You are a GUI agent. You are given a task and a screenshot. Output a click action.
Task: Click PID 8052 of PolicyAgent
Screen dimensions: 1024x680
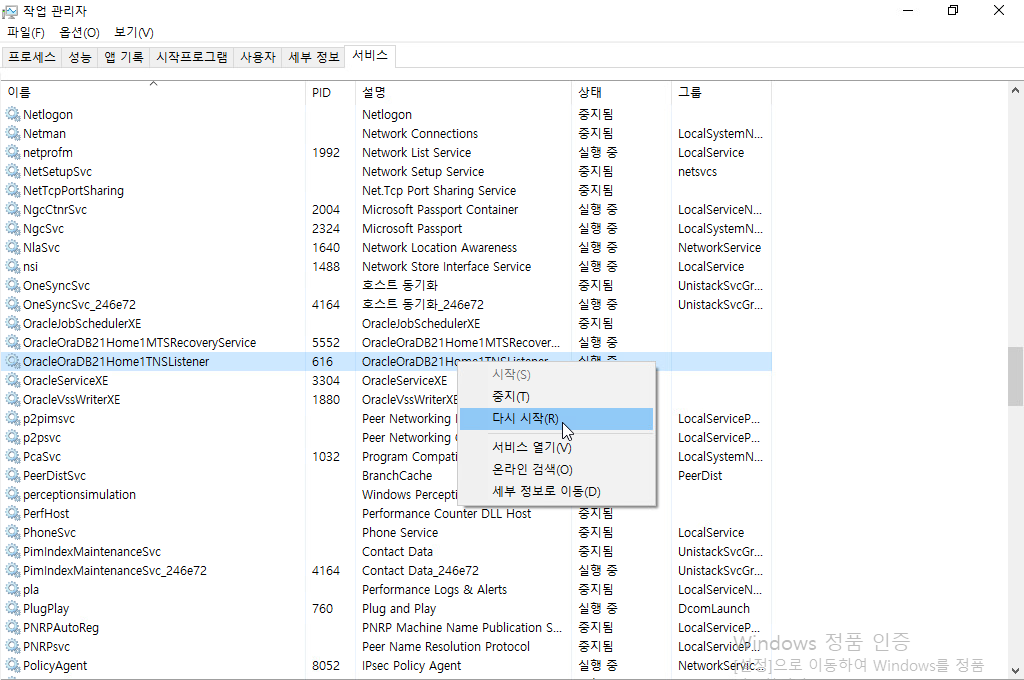click(x=326, y=665)
